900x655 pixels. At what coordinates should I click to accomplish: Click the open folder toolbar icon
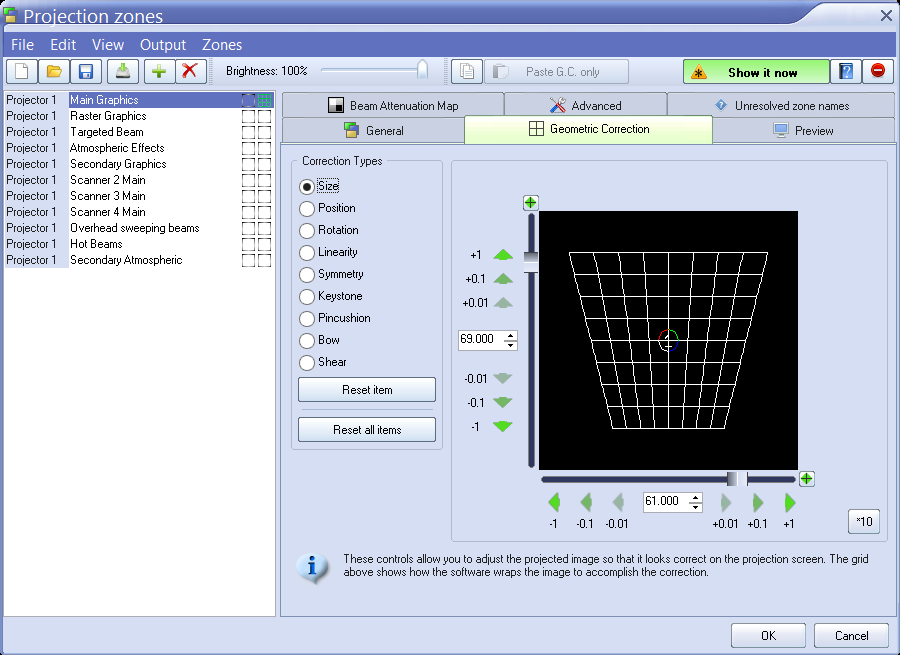point(54,71)
